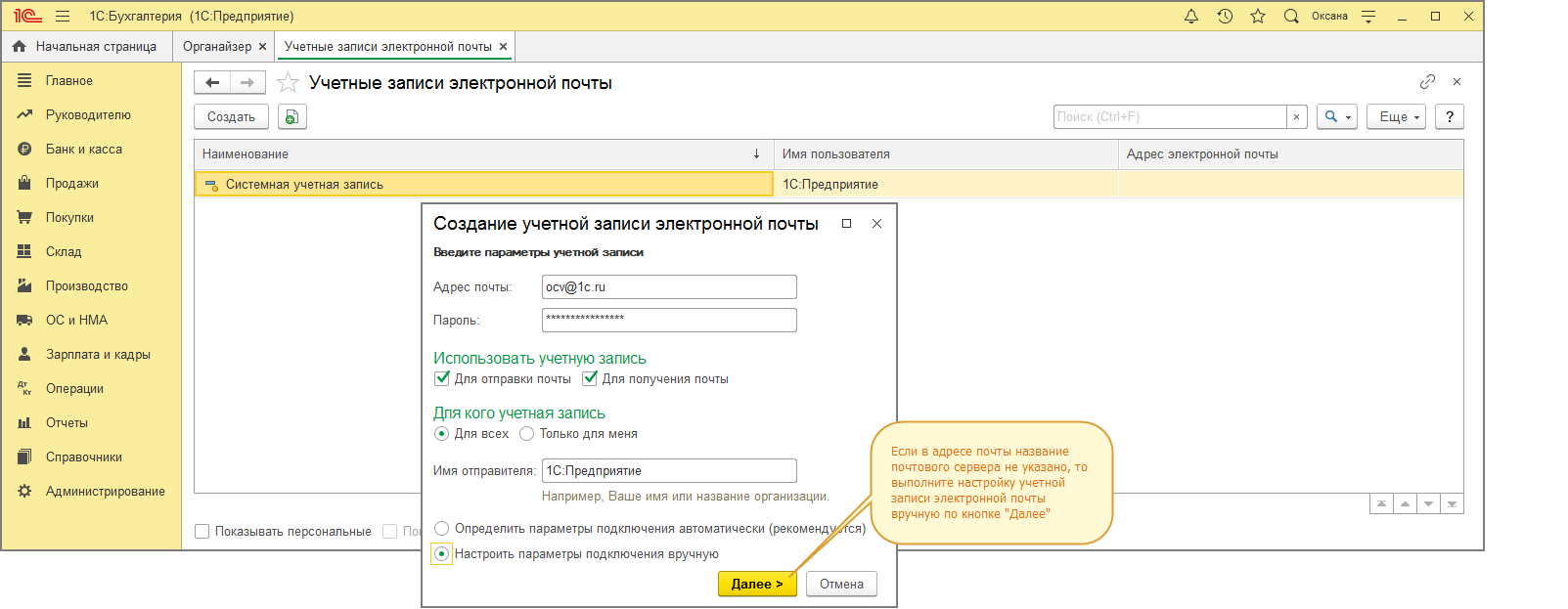Click Адрес электронной почты column header
The height and width of the screenshot is (609, 1568).
(1291, 153)
